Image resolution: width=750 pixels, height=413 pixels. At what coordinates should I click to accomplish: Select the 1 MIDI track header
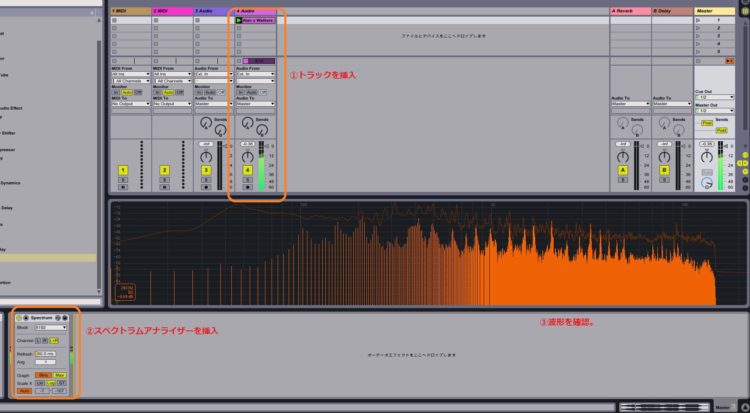pyautogui.click(x=131, y=11)
